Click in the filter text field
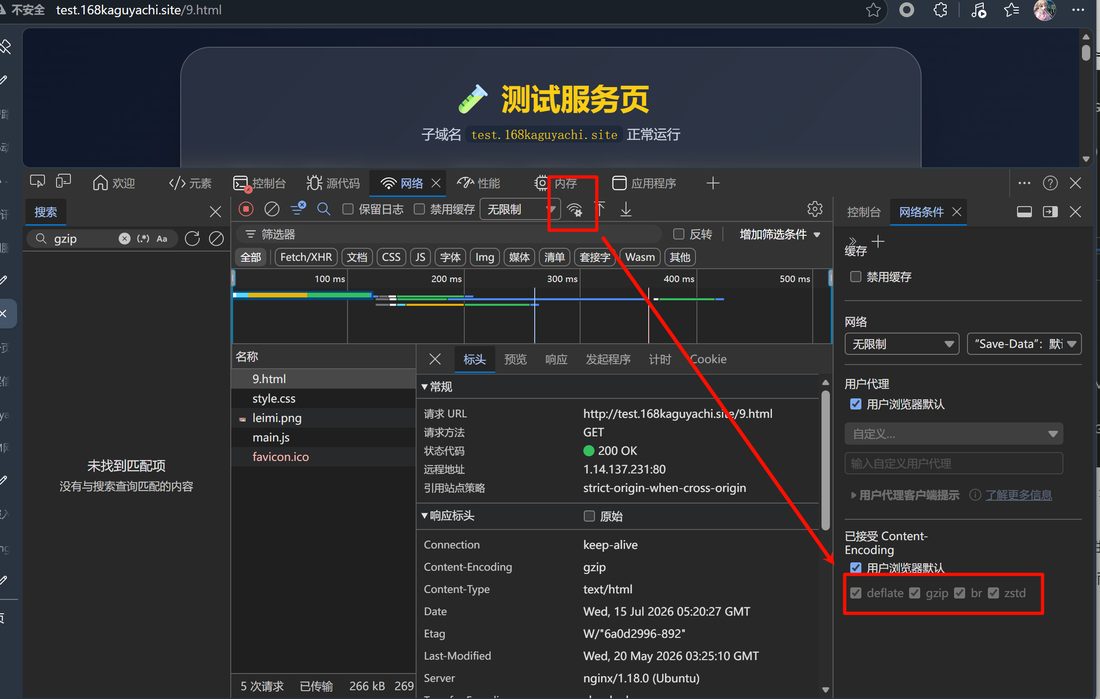This screenshot has height=699, width=1100. (449, 234)
